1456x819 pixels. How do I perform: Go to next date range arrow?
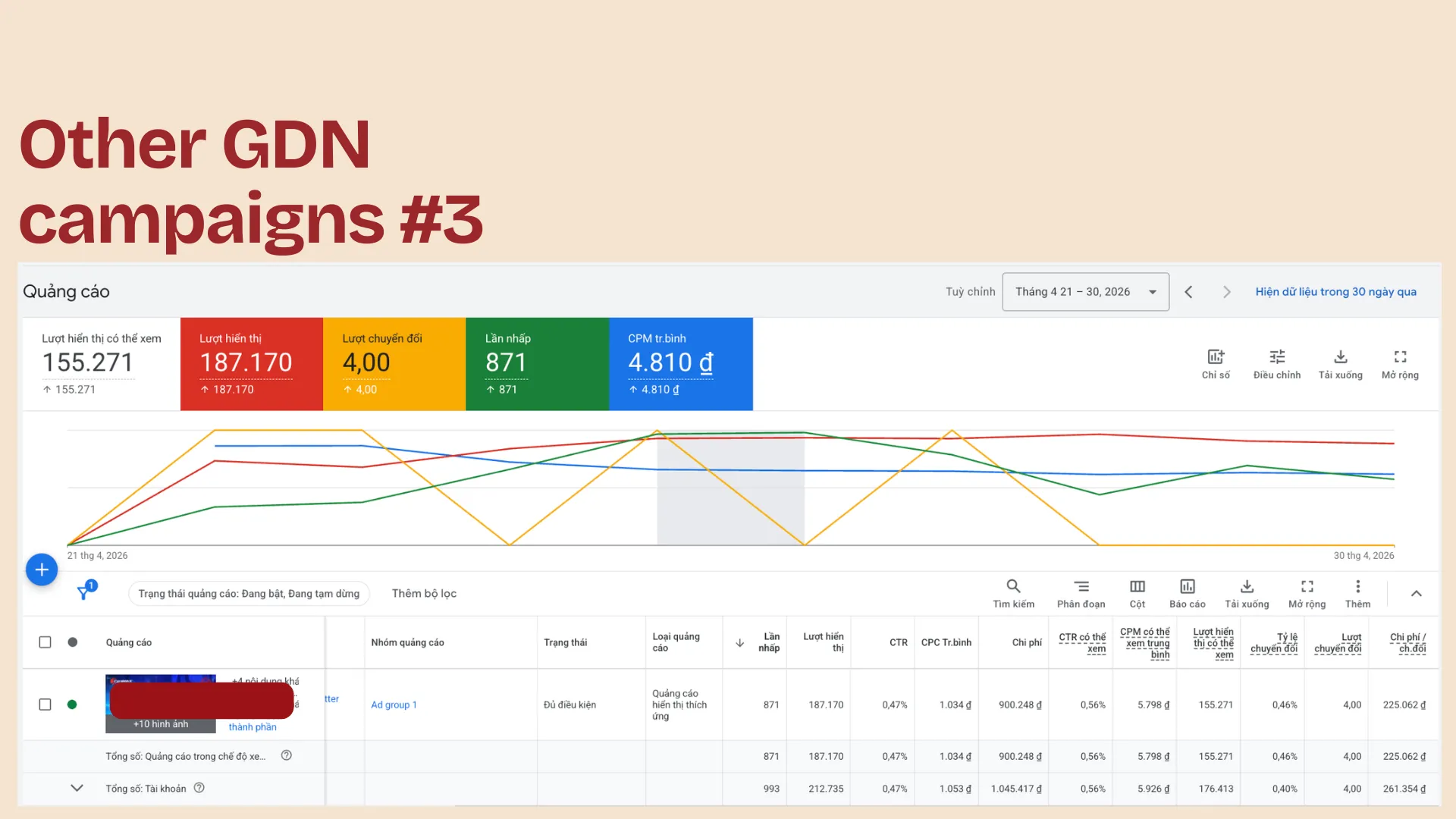coord(1227,292)
